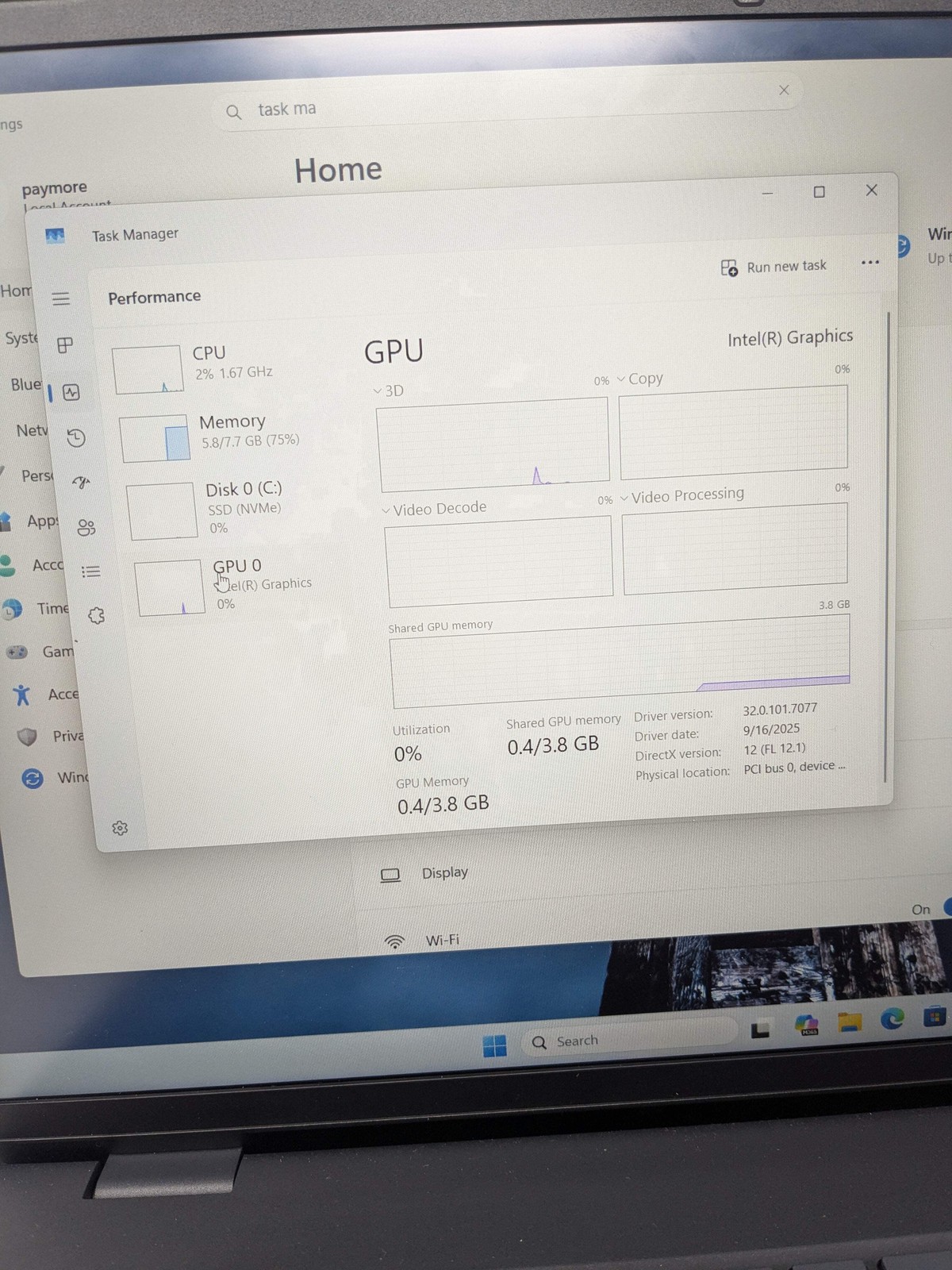Click the Driver version value 32.0.101.7077

pos(780,709)
